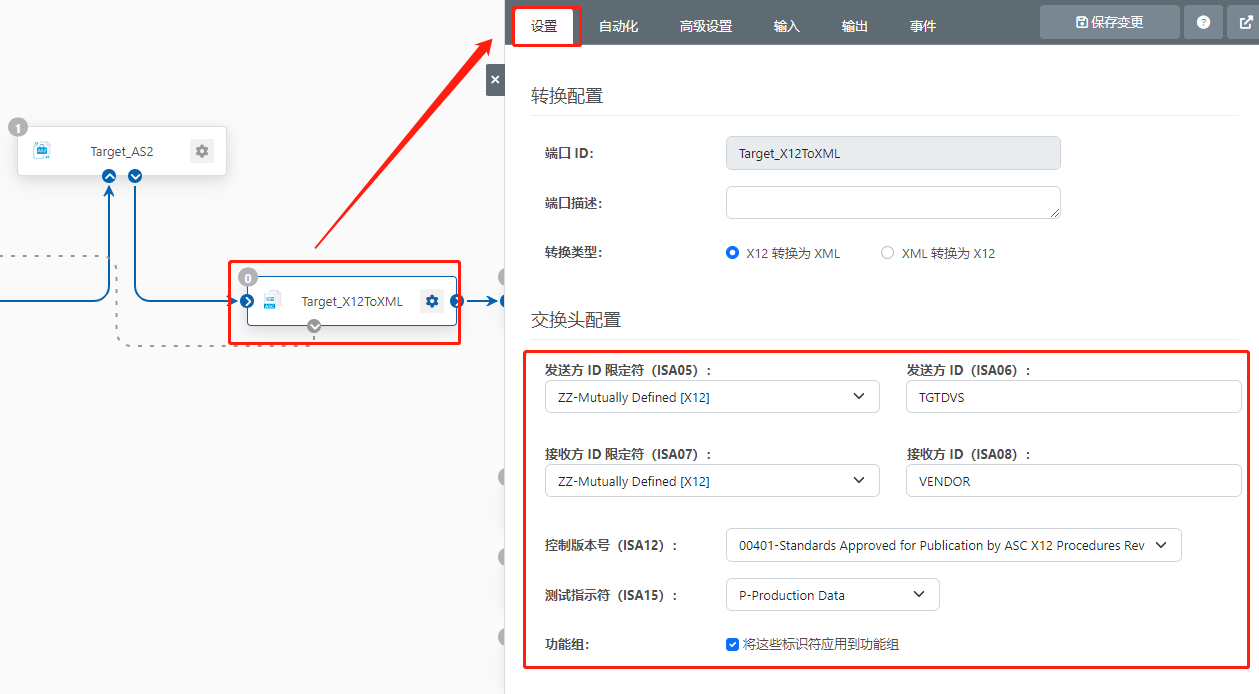Select X12 转换为 XML radio option

732,253
